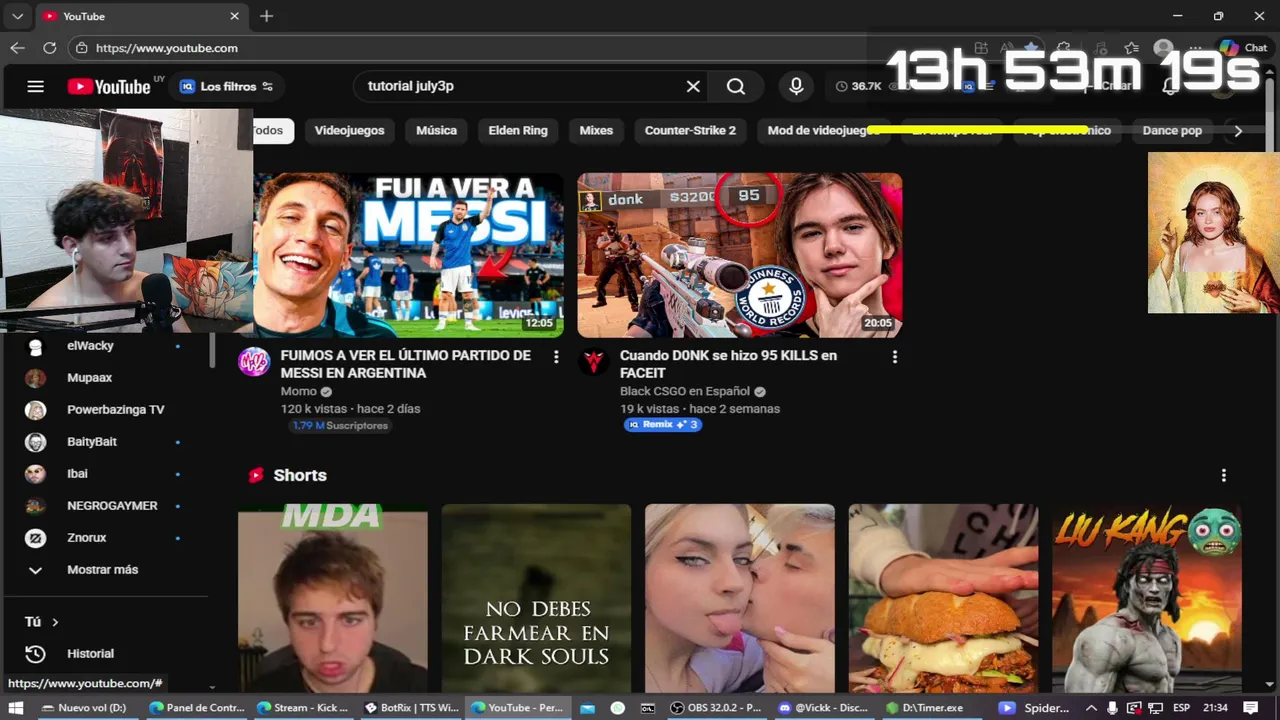Open the Liu Kang short thumbnail

[1146, 598]
